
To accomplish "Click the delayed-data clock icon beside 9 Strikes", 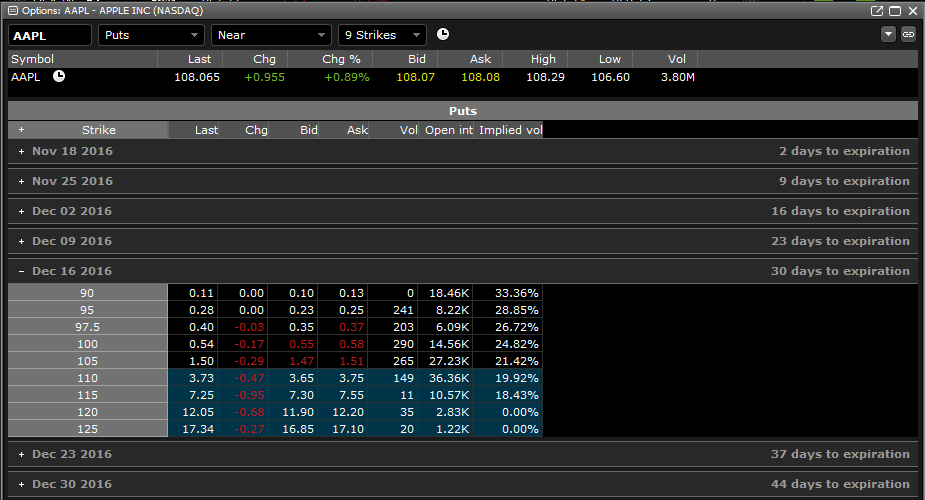I will (x=441, y=35).
